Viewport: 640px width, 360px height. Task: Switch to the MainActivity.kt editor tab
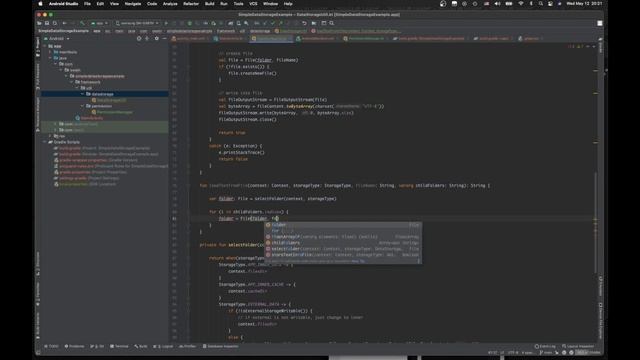pyautogui.click(x=231, y=38)
